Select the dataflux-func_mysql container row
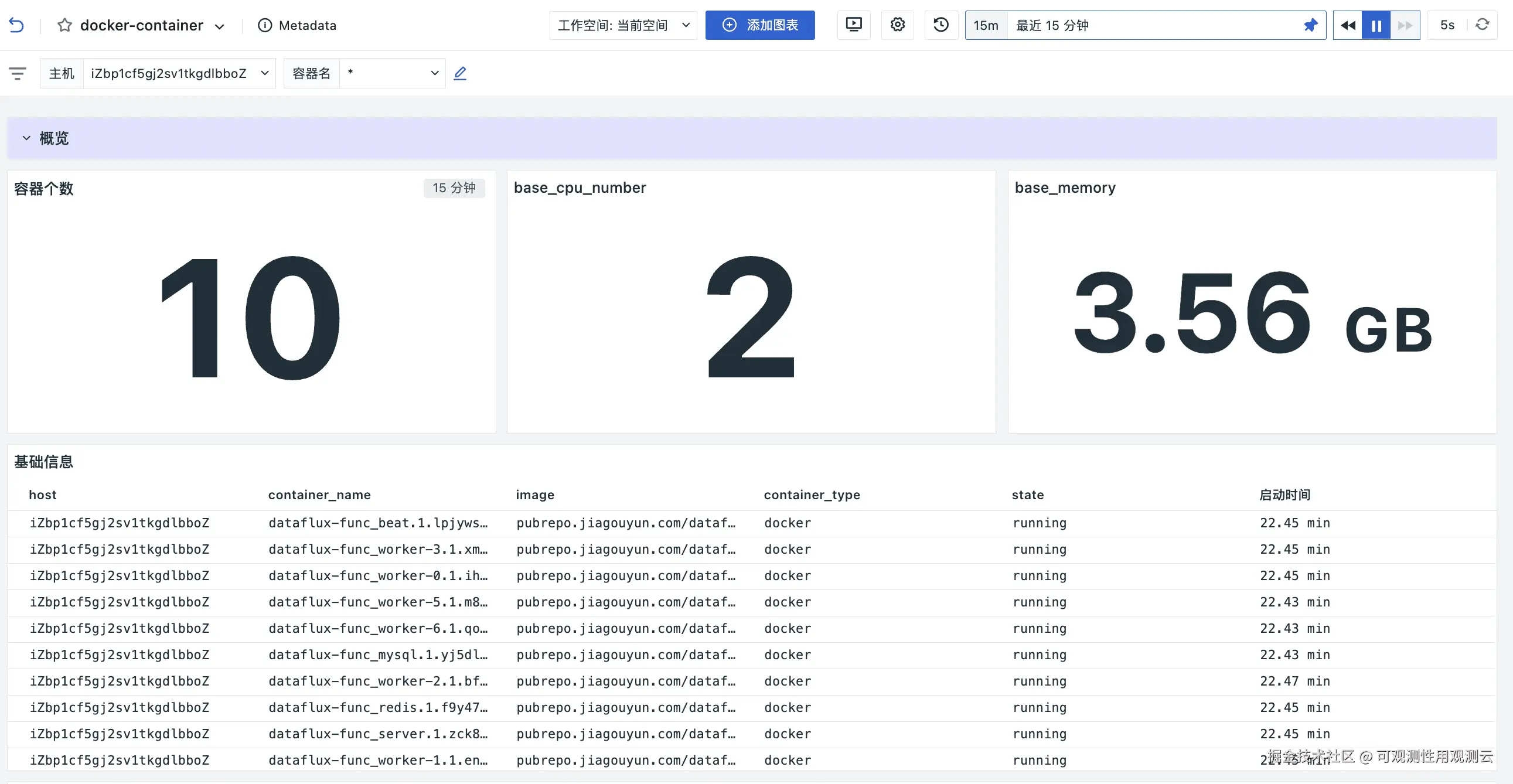The width and height of the screenshot is (1513, 784). [377, 655]
